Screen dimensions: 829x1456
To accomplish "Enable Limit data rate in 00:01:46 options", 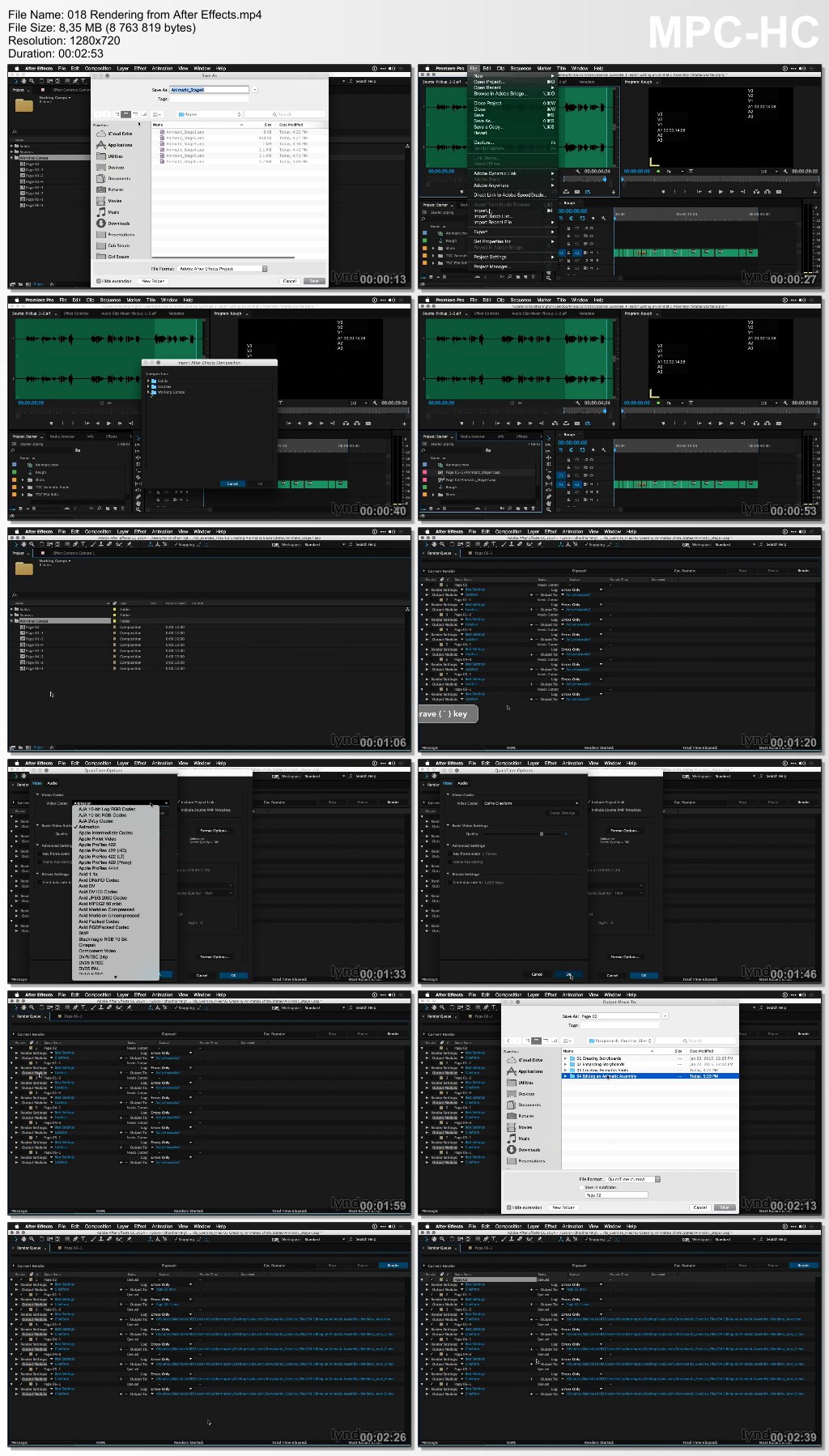I will point(450,883).
